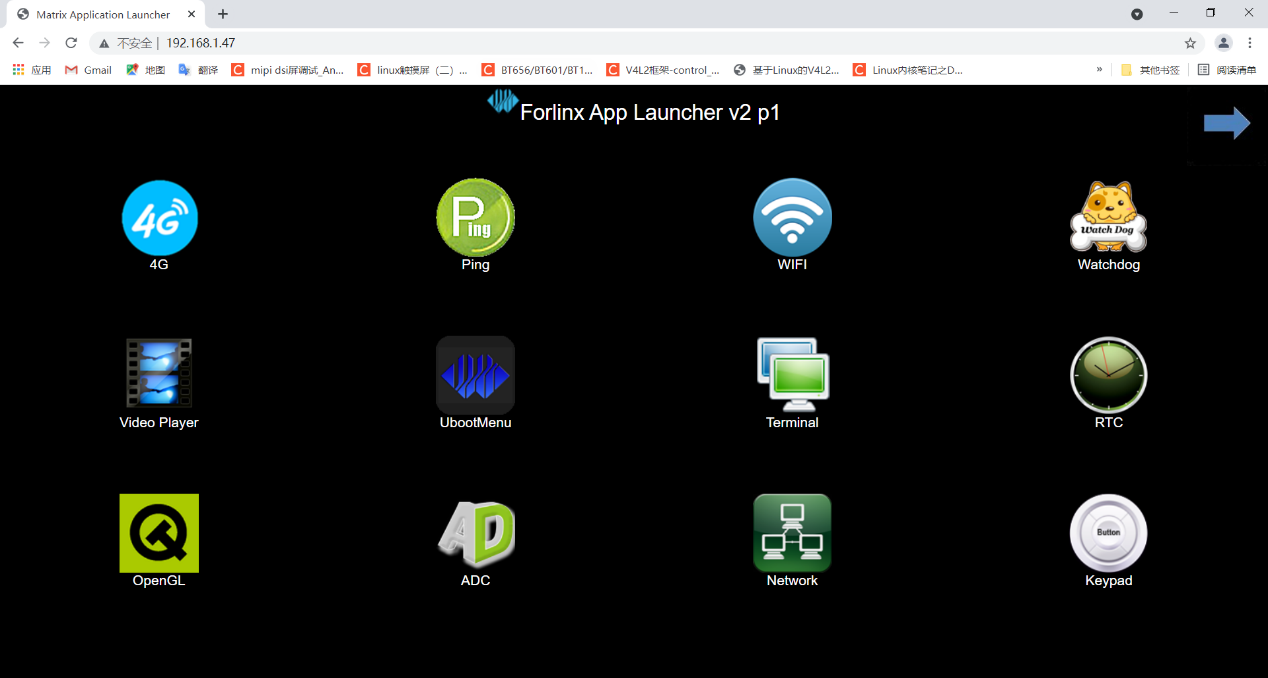Screen dimensions: 1268x678
Task: Open the OpenGL app icon
Action: pyautogui.click(x=159, y=532)
